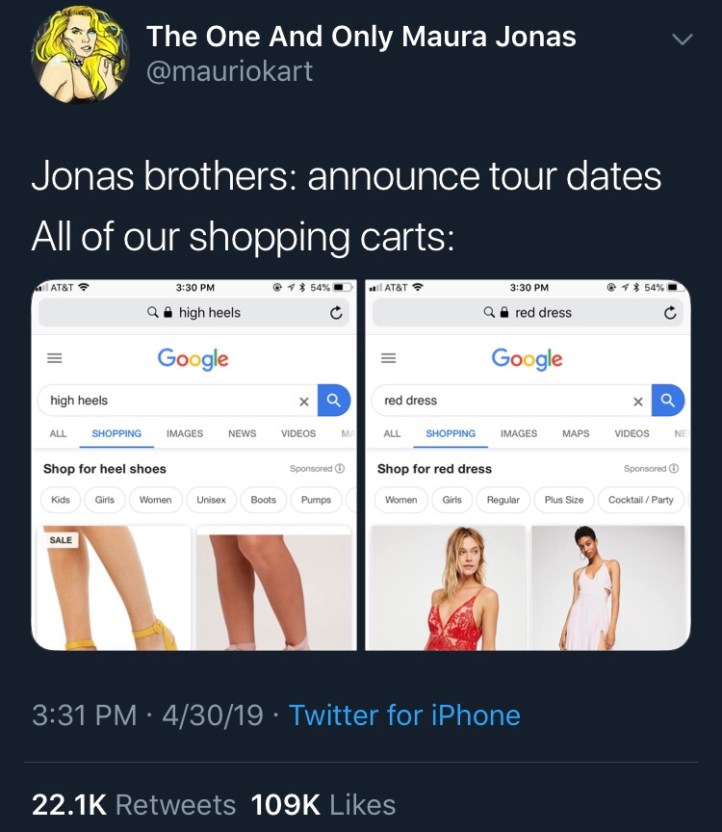Reload the red dress search page
The width and height of the screenshot is (722, 832).
point(671,313)
